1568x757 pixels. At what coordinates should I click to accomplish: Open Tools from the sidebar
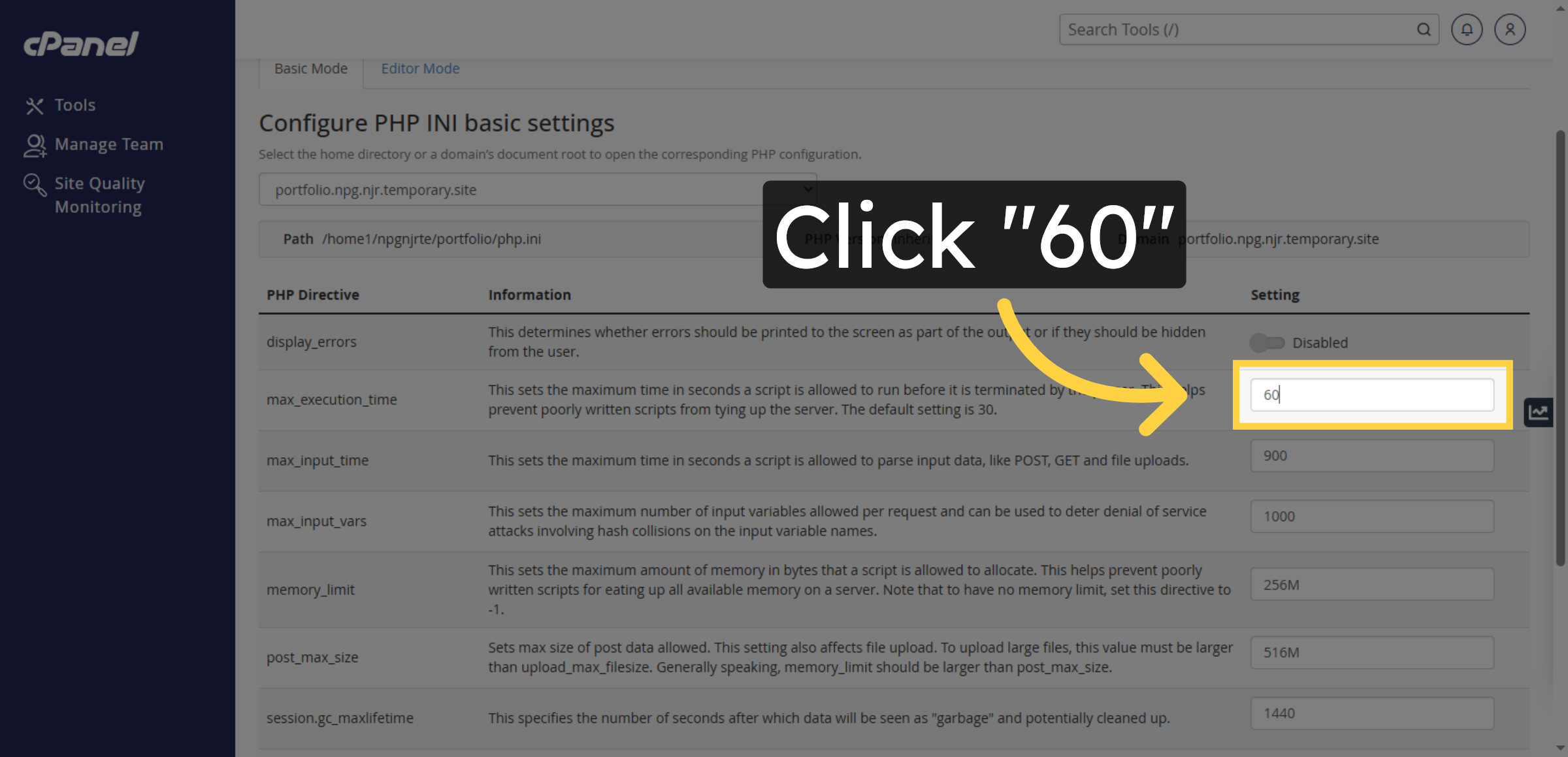click(74, 105)
